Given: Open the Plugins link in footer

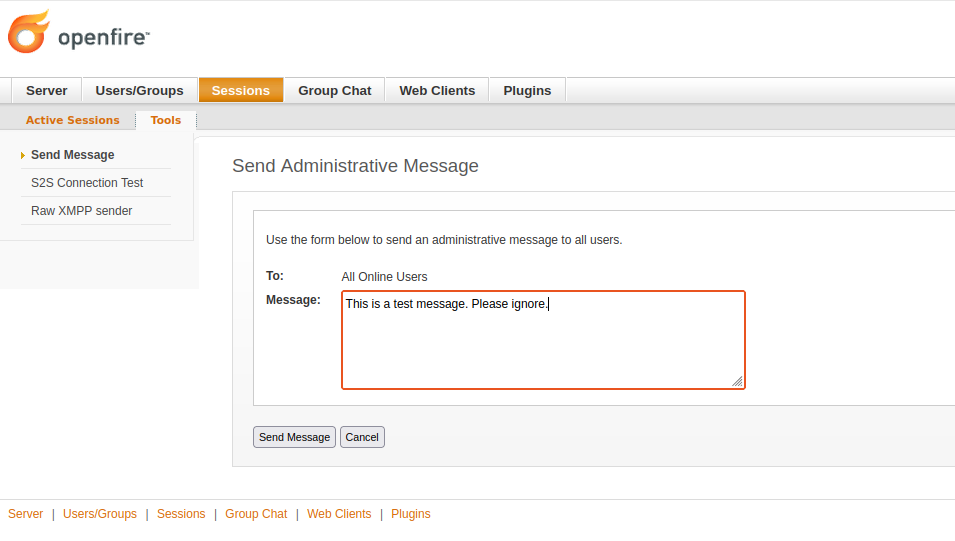Looking at the screenshot, I should click(411, 514).
